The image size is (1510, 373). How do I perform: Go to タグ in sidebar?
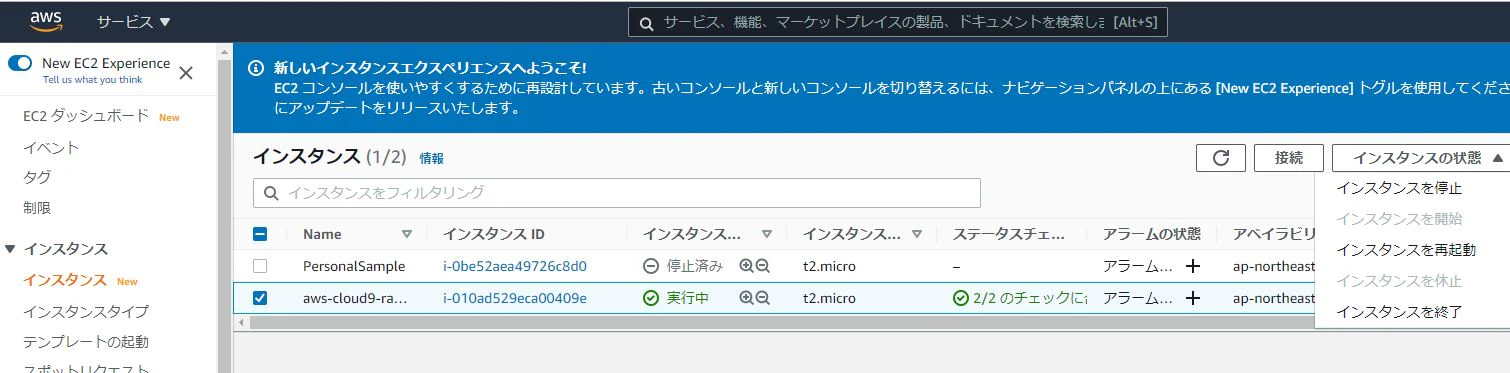click(x=36, y=177)
